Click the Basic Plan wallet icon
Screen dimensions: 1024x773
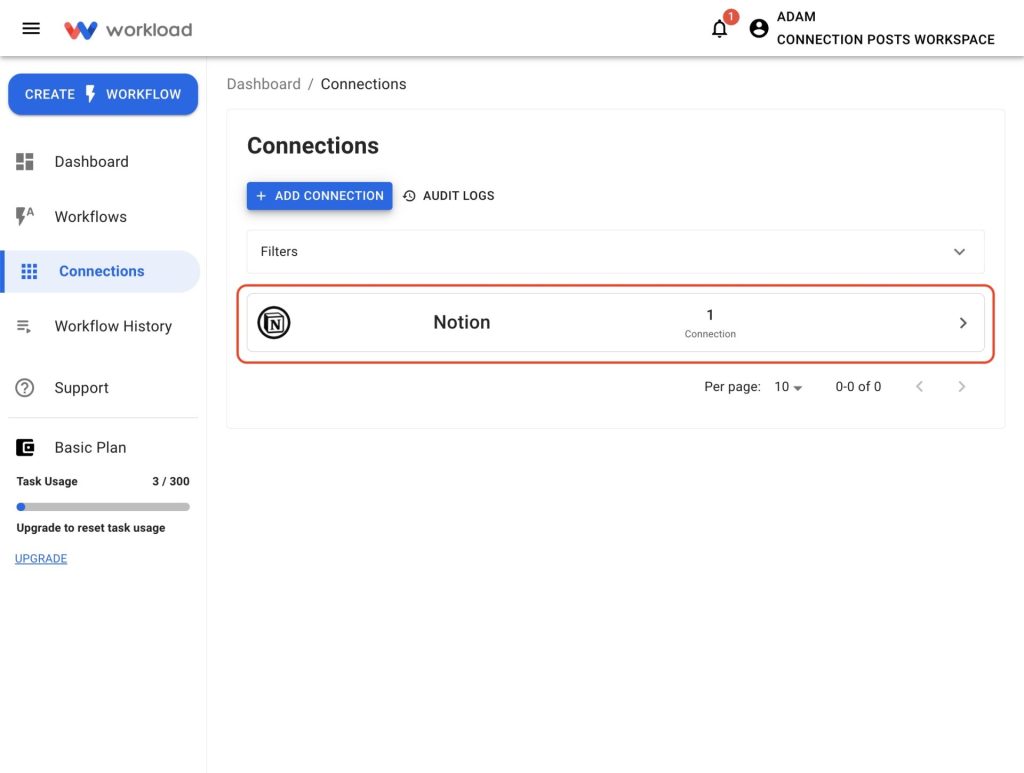(x=25, y=447)
